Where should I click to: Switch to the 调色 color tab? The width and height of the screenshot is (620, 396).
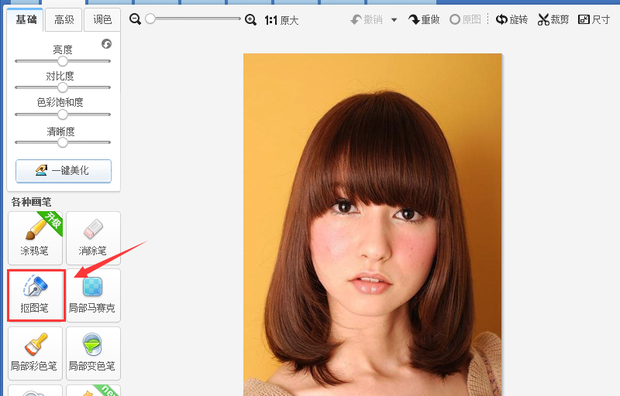click(102, 19)
